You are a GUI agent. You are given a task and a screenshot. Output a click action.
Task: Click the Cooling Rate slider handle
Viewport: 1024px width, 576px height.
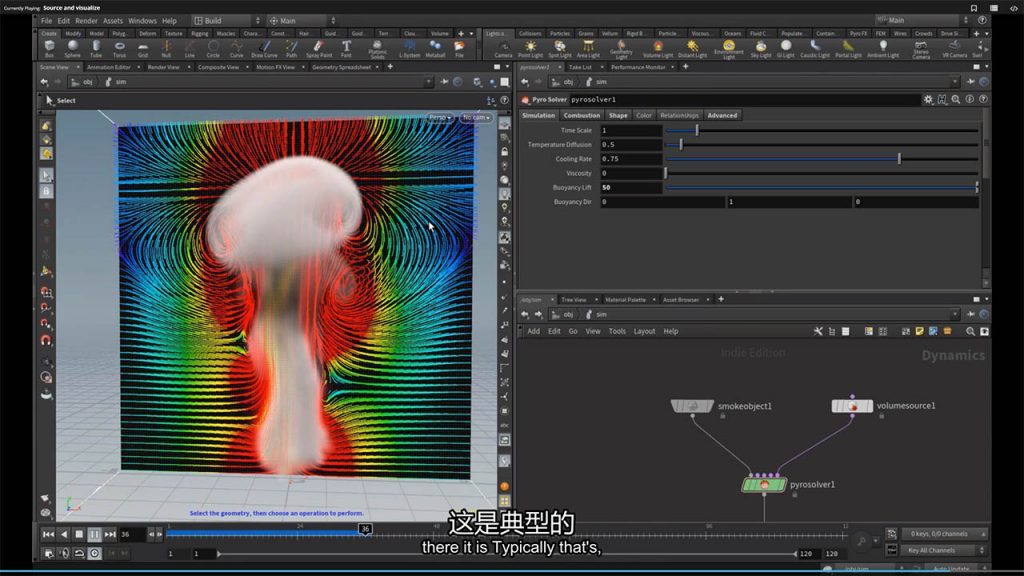tap(899, 159)
